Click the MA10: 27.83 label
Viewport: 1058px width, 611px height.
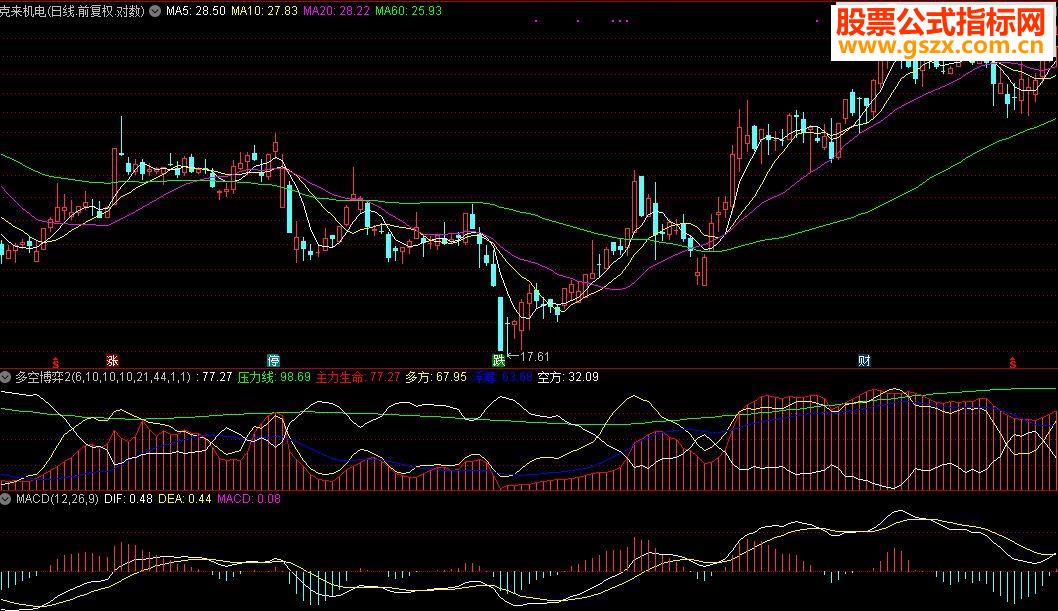[264, 11]
